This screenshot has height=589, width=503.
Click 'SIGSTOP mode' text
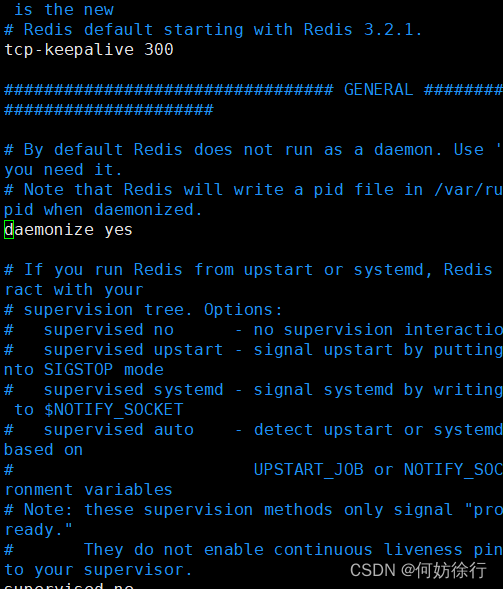tap(104, 370)
